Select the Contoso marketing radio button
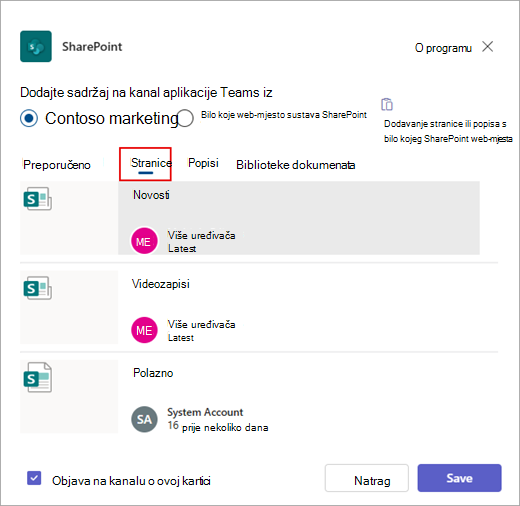The image size is (520, 506). click(x=29, y=118)
